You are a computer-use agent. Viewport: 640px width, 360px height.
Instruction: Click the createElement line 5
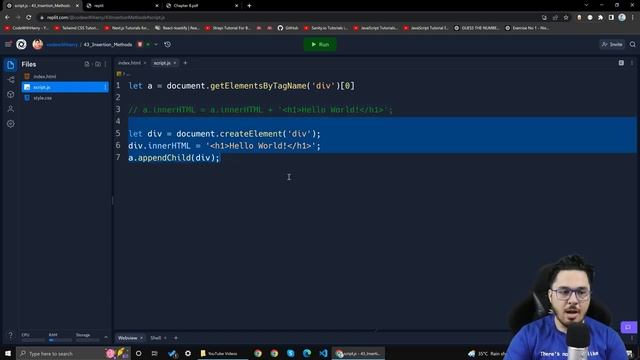pyautogui.click(x=224, y=134)
